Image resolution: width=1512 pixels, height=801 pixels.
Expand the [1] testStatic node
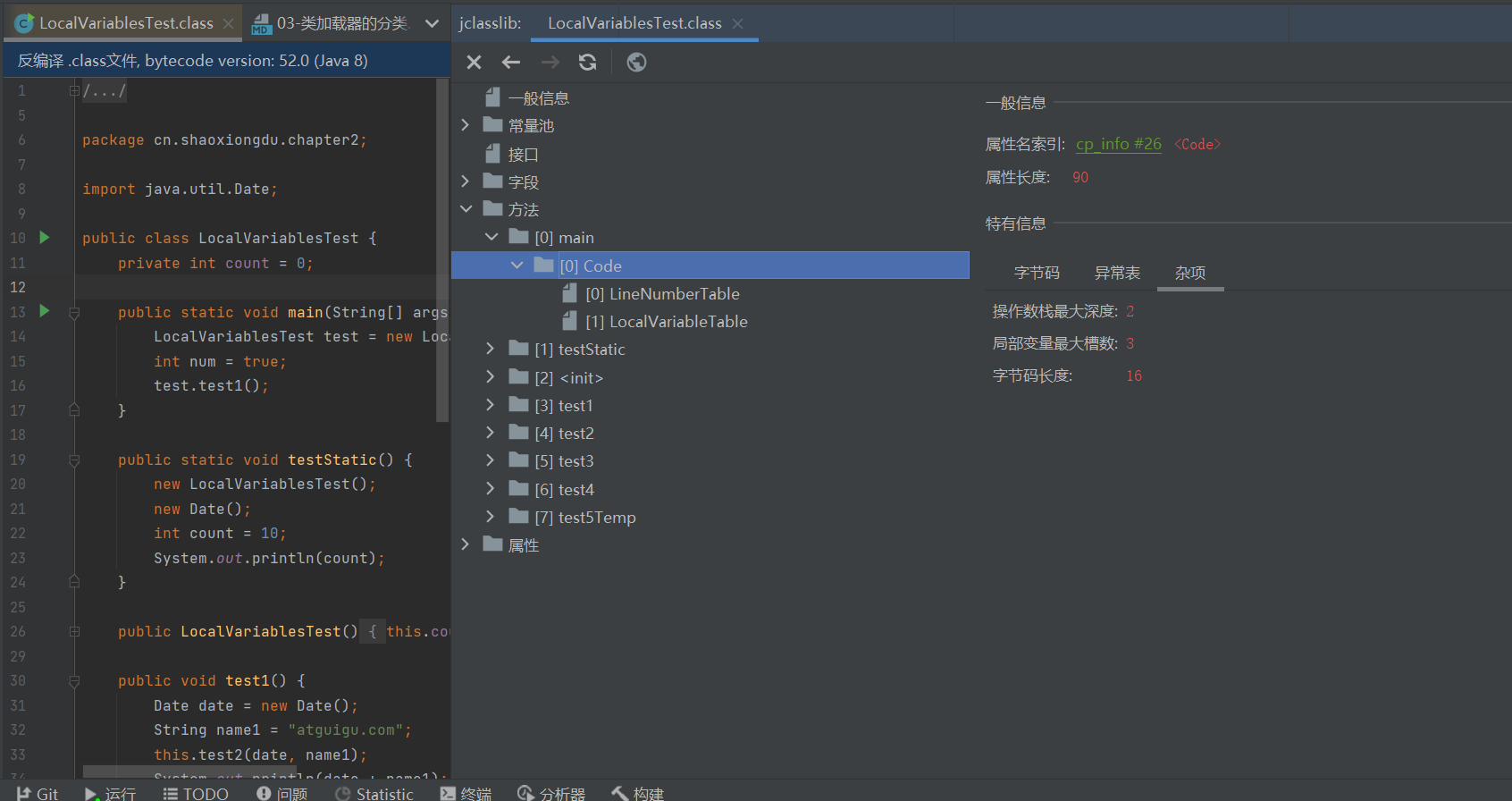click(491, 349)
